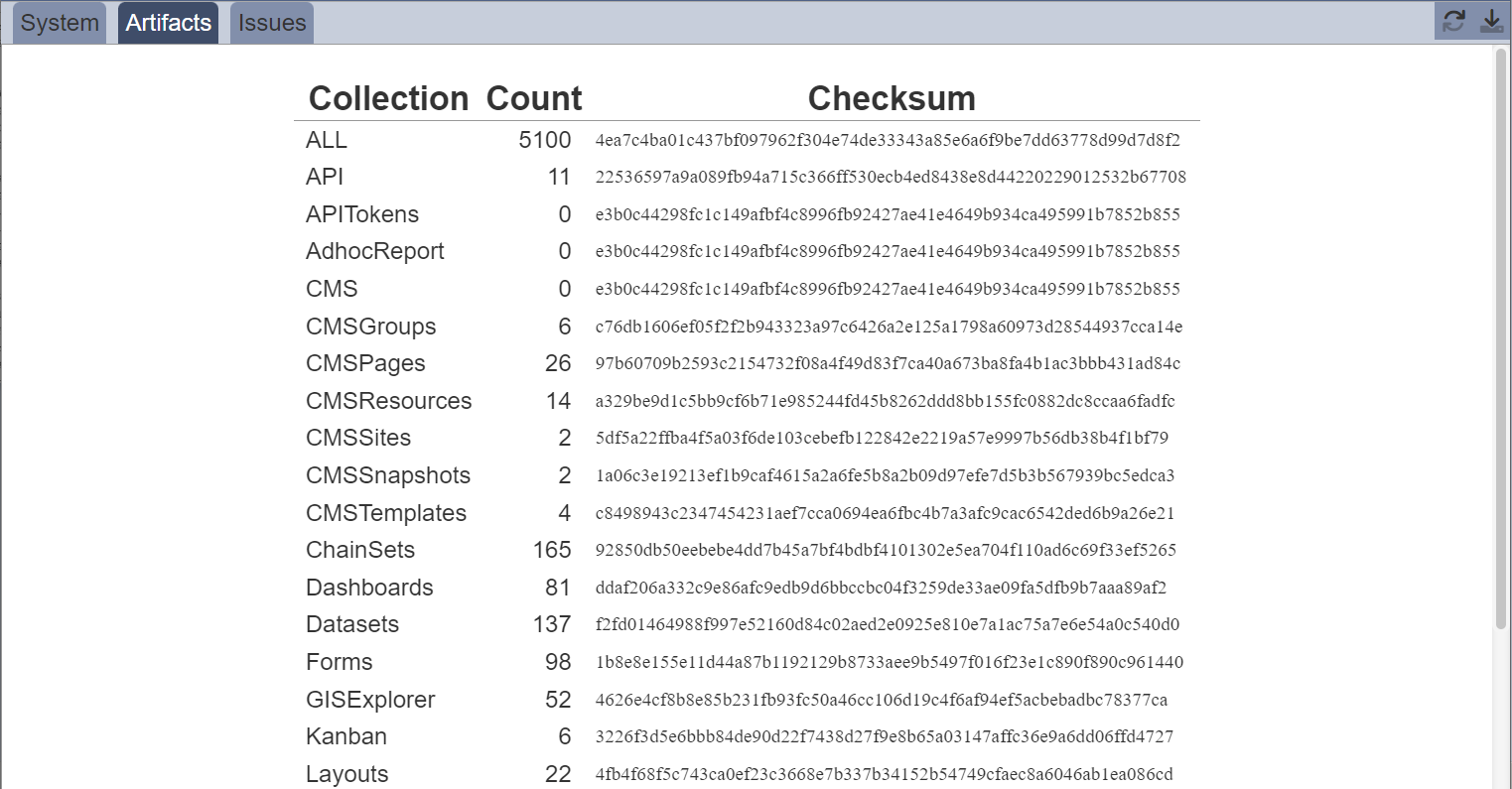The image size is (1512, 789).
Task: Click the Collection column header
Action: click(x=388, y=98)
